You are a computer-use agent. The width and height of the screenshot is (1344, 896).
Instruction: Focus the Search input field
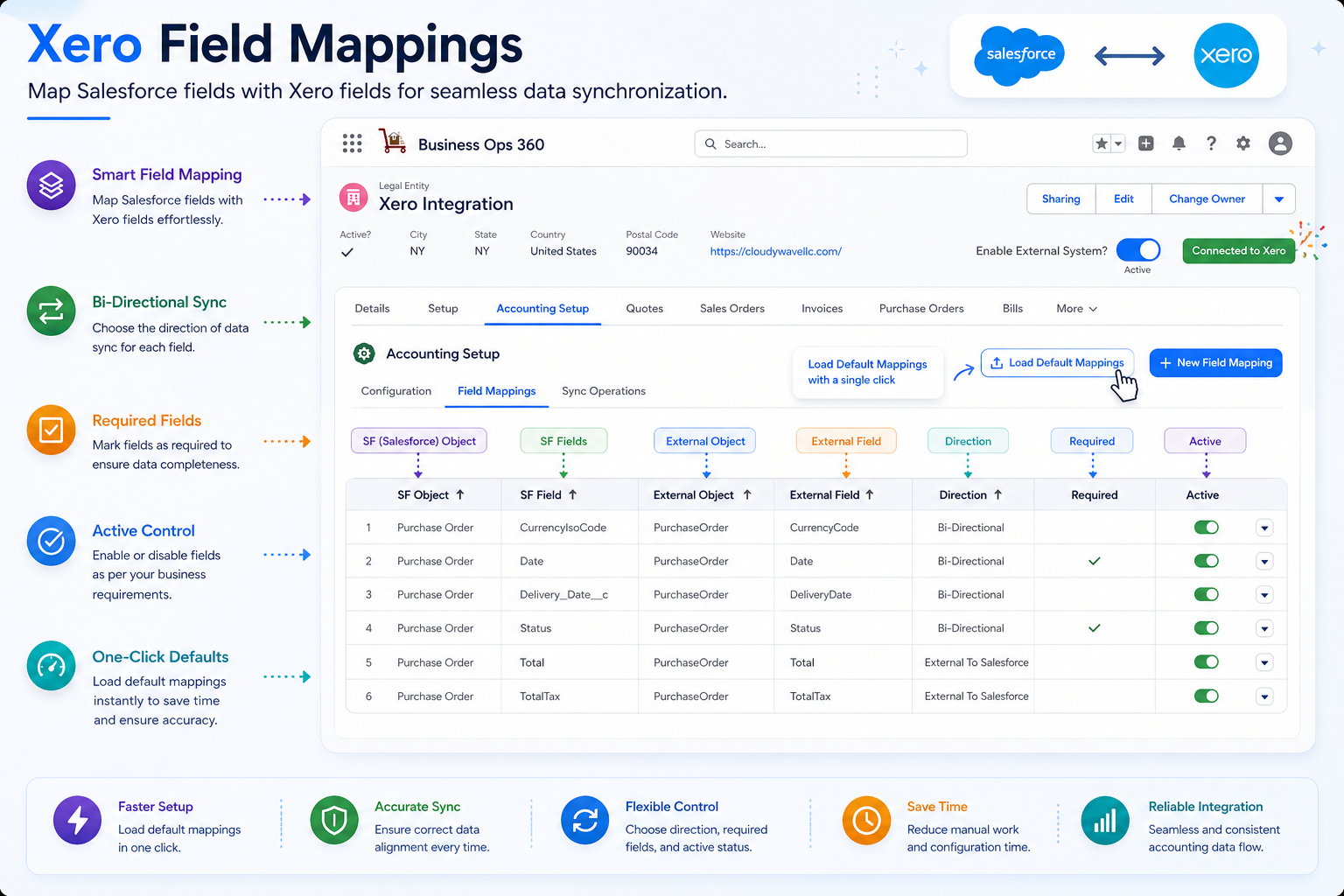click(830, 143)
